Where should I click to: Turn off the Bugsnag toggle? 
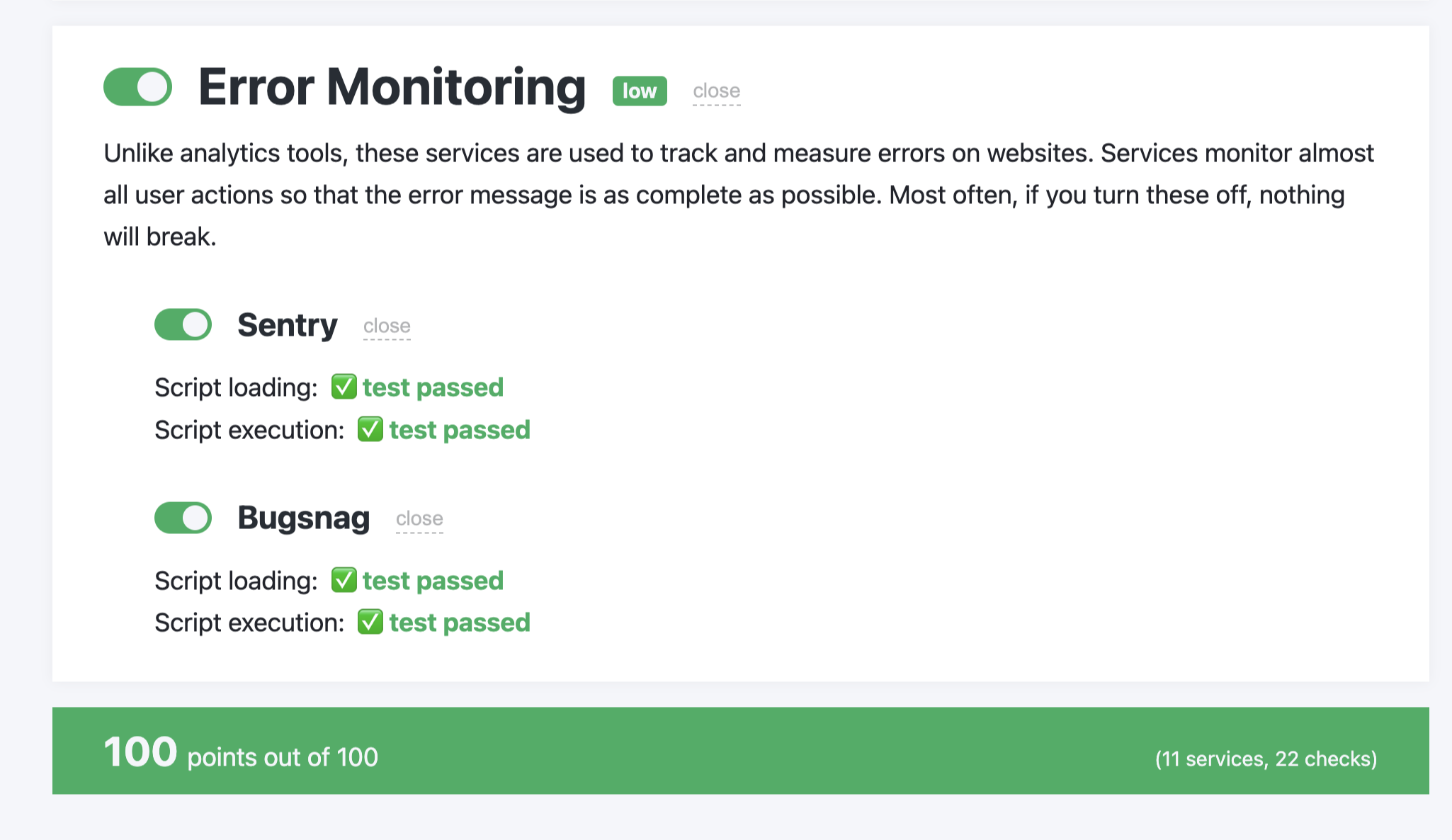click(x=183, y=518)
